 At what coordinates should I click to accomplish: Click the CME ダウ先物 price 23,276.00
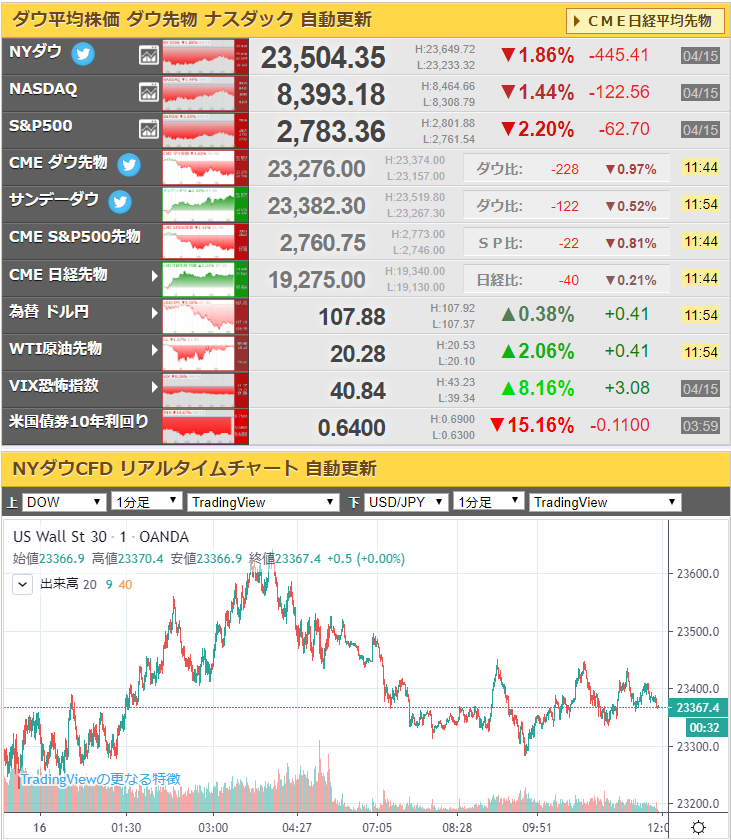(x=316, y=169)
